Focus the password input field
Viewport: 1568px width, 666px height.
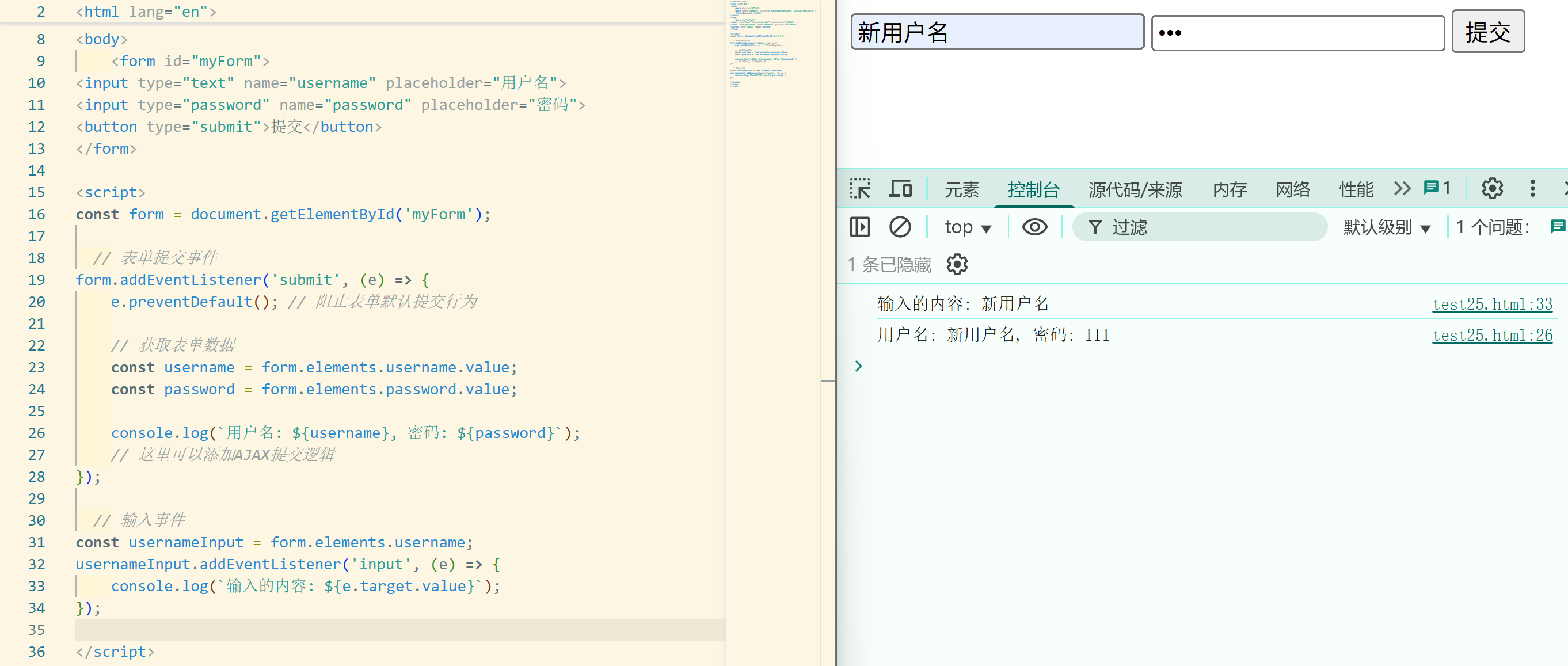click(x=1297, y=33)
